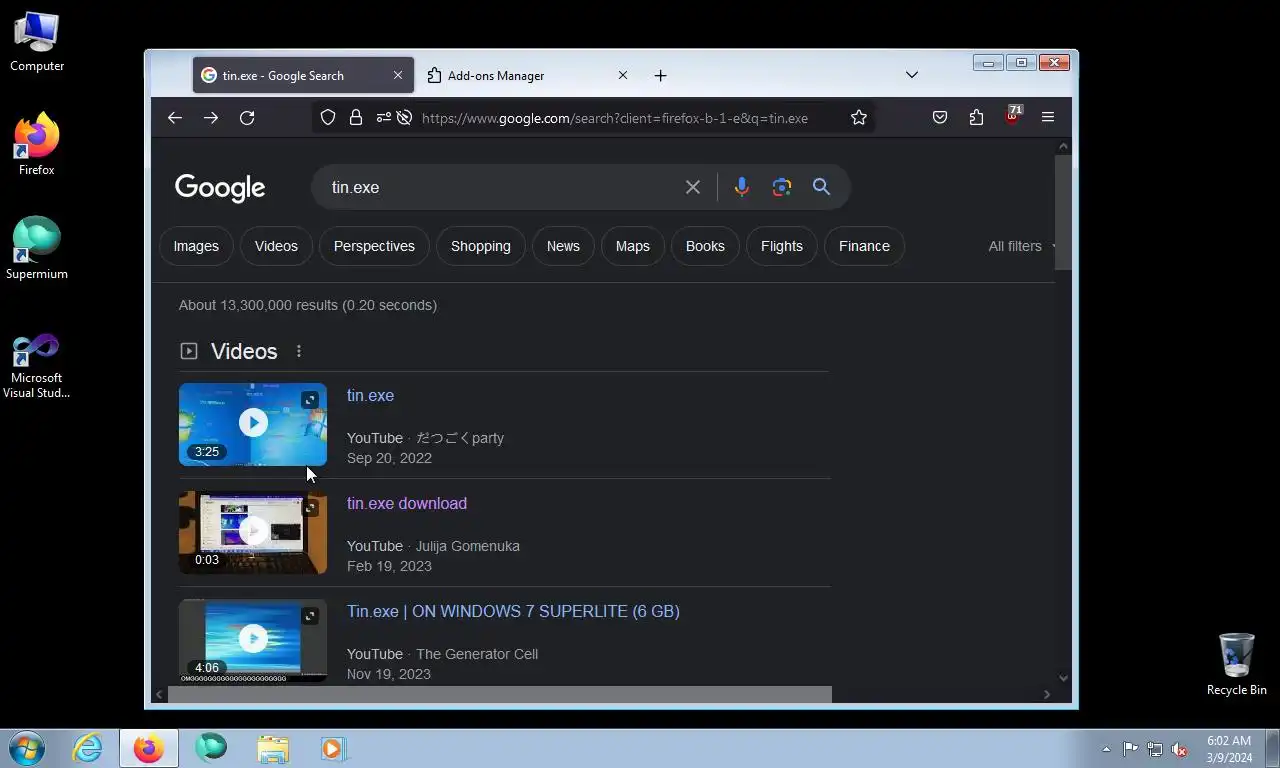Image resolution: width=1280 pixels, height=768 pixels.
Task: Select the Images search filter
Action: coord(196,246)
